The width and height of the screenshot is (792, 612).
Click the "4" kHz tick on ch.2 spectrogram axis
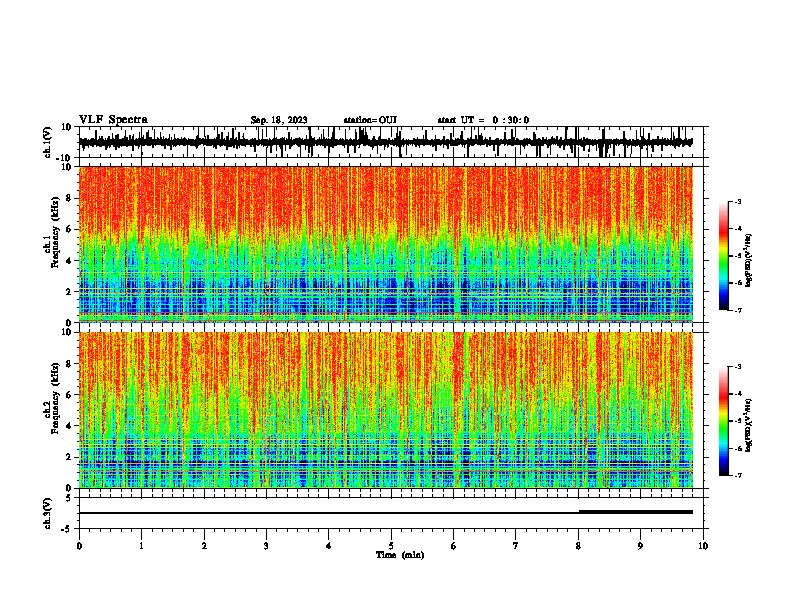(x=69, y=426)
